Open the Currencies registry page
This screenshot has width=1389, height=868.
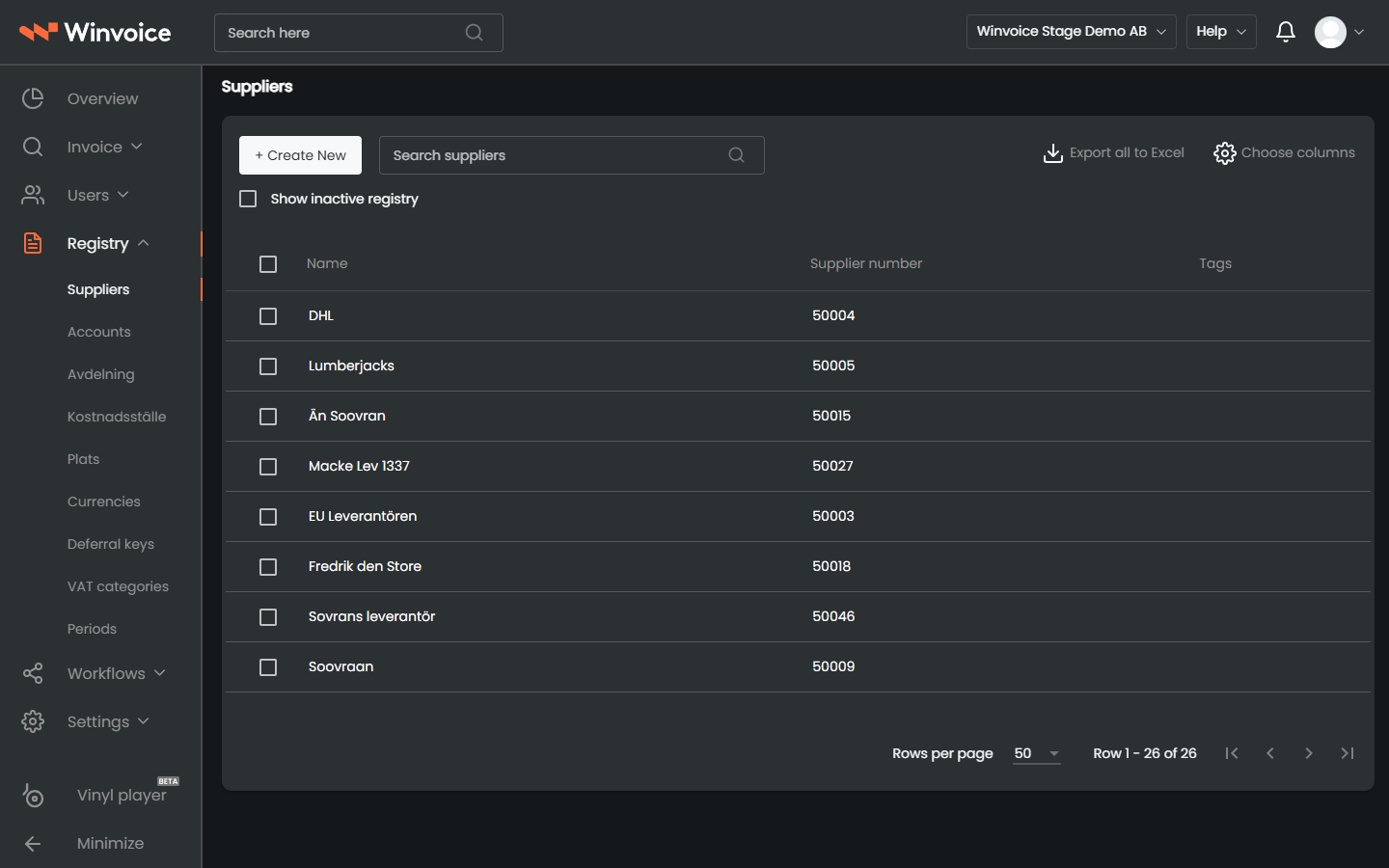pyautogui.click(x=104, y=502)
